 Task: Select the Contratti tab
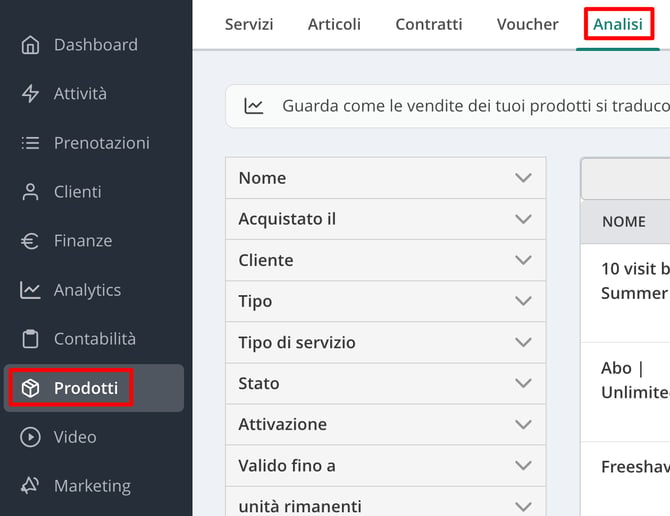(429, 24)
